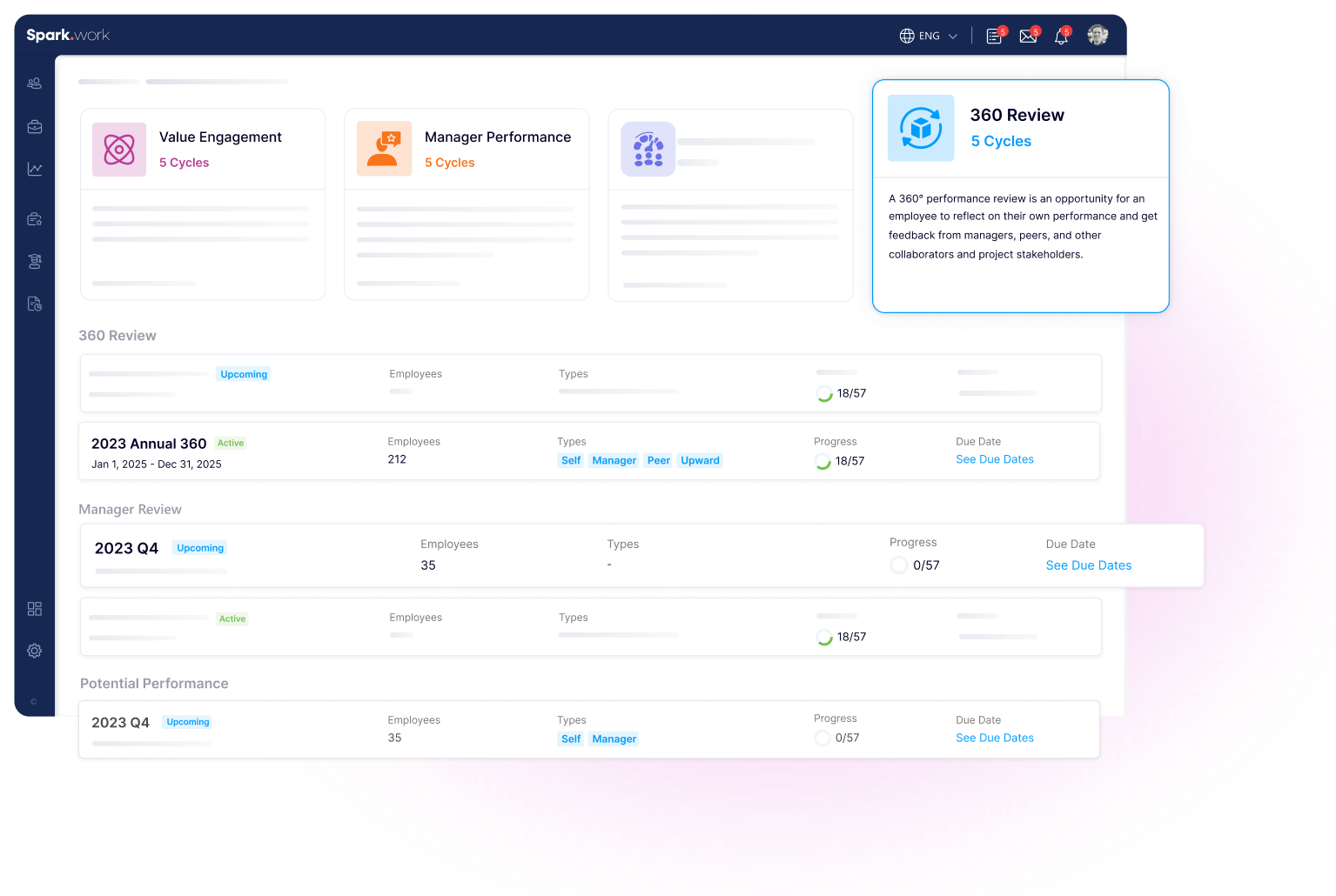See Due Dates for 2023 Annual 360
Screen dimensions: 1336x896
[995, 459]
